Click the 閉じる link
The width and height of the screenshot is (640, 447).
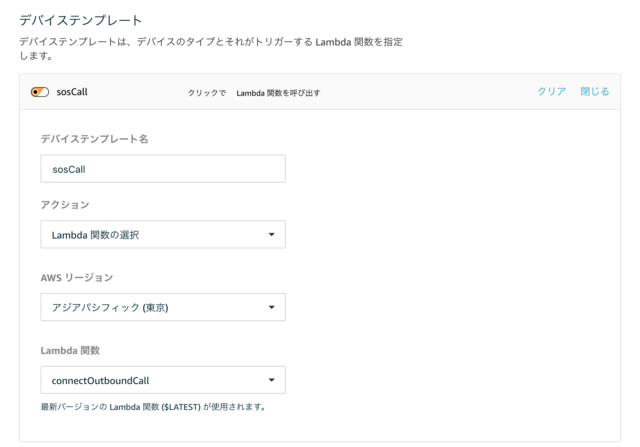595,91
